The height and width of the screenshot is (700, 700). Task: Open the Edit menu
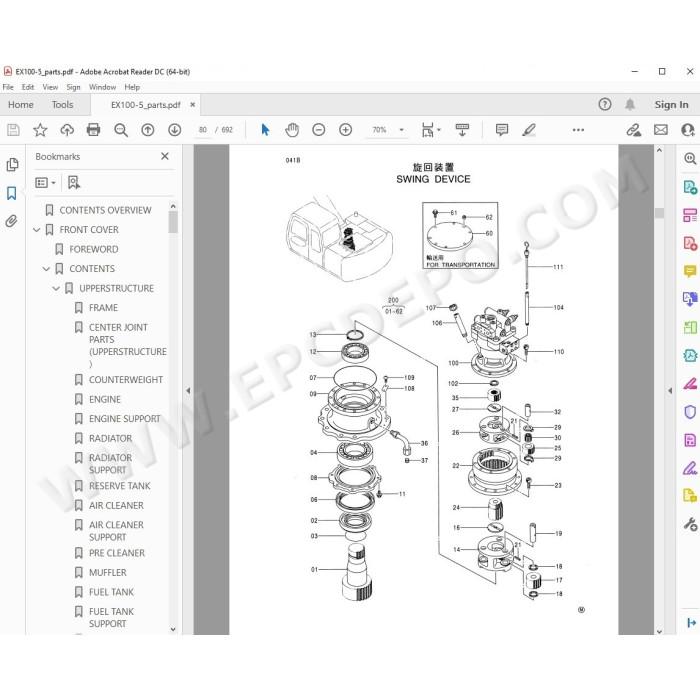point(28,87)
